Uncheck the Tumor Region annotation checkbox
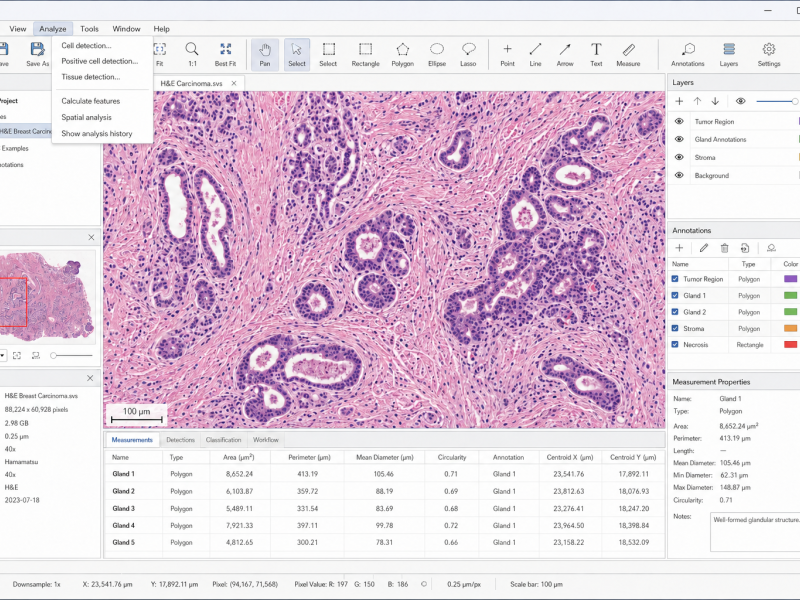The height and width of the screenshot is (600, 800). click(x=675, y=279)
